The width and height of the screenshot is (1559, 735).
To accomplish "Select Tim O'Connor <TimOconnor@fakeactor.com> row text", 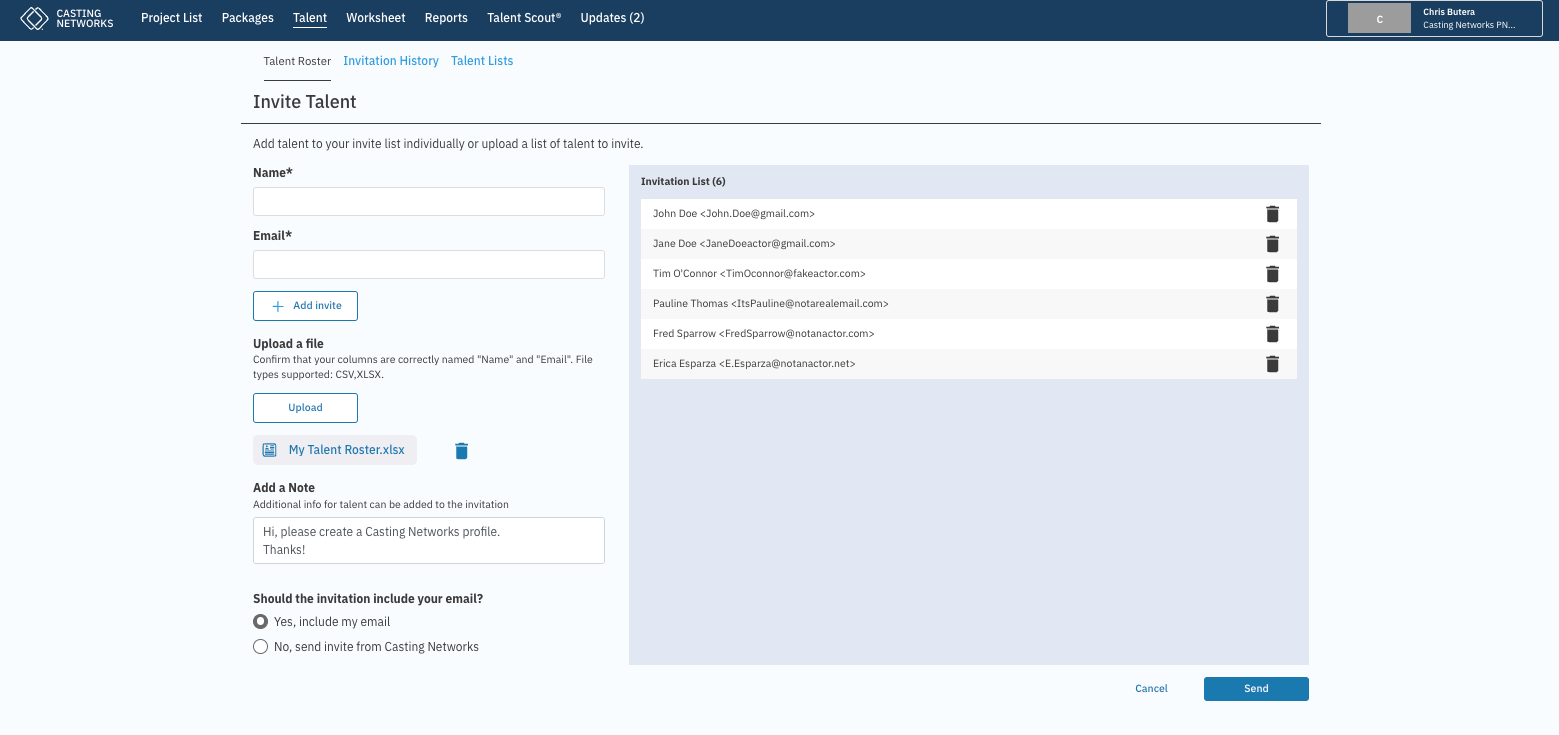I will pyautogui.click(x=759, y=274).
